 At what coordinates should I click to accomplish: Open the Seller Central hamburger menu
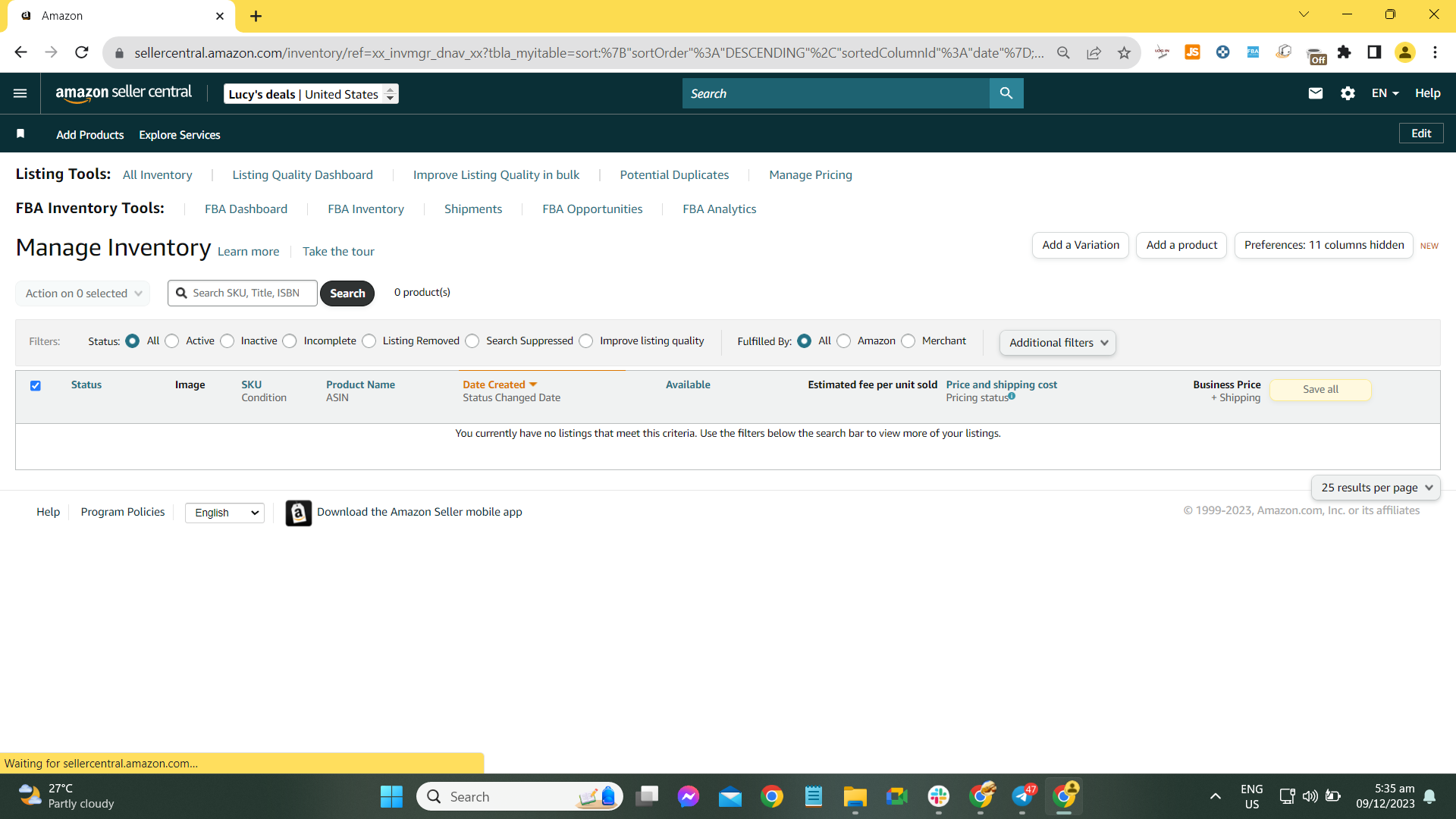point(20,93)
